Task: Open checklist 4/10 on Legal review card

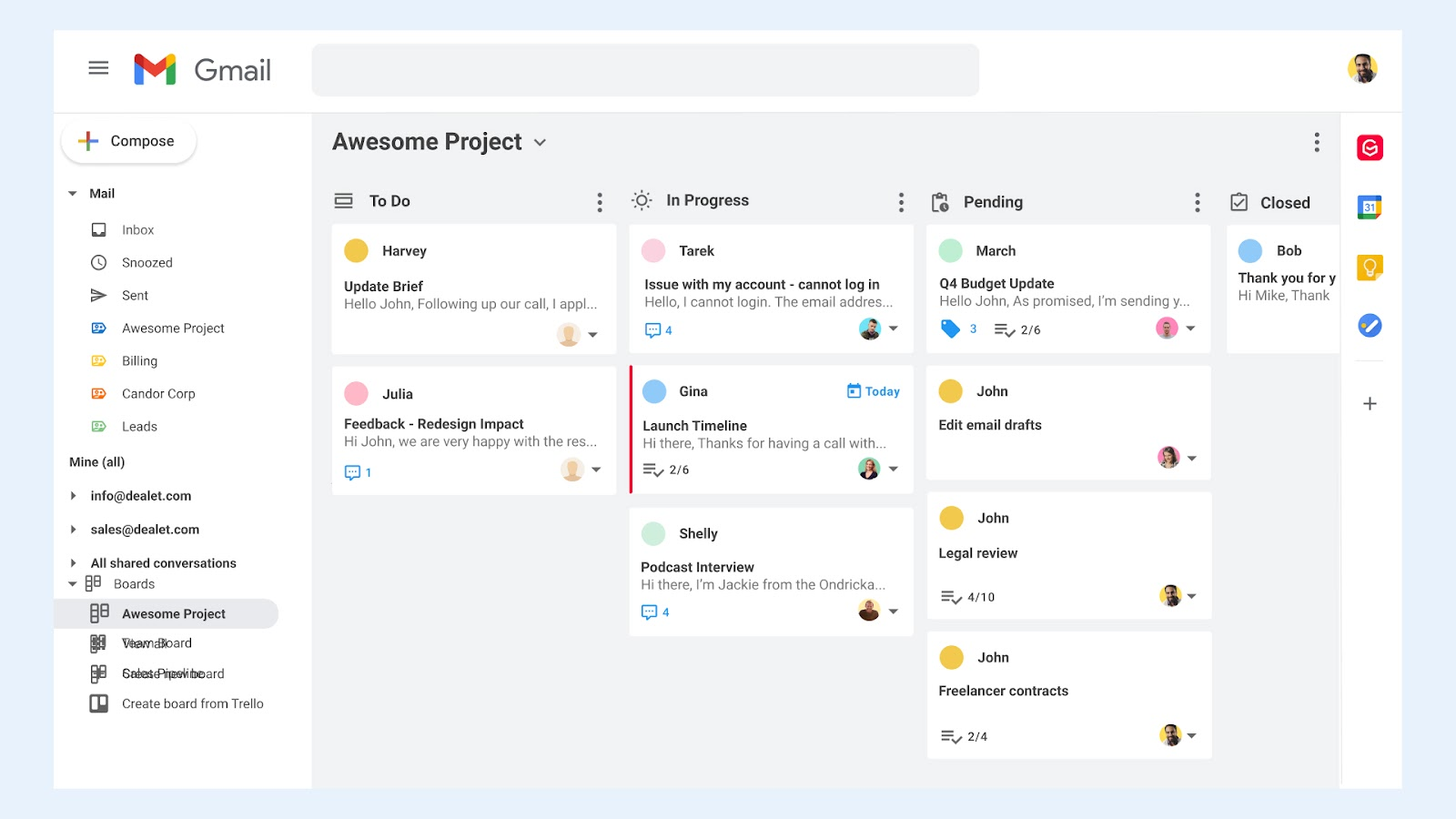Action: coord(967,597)
